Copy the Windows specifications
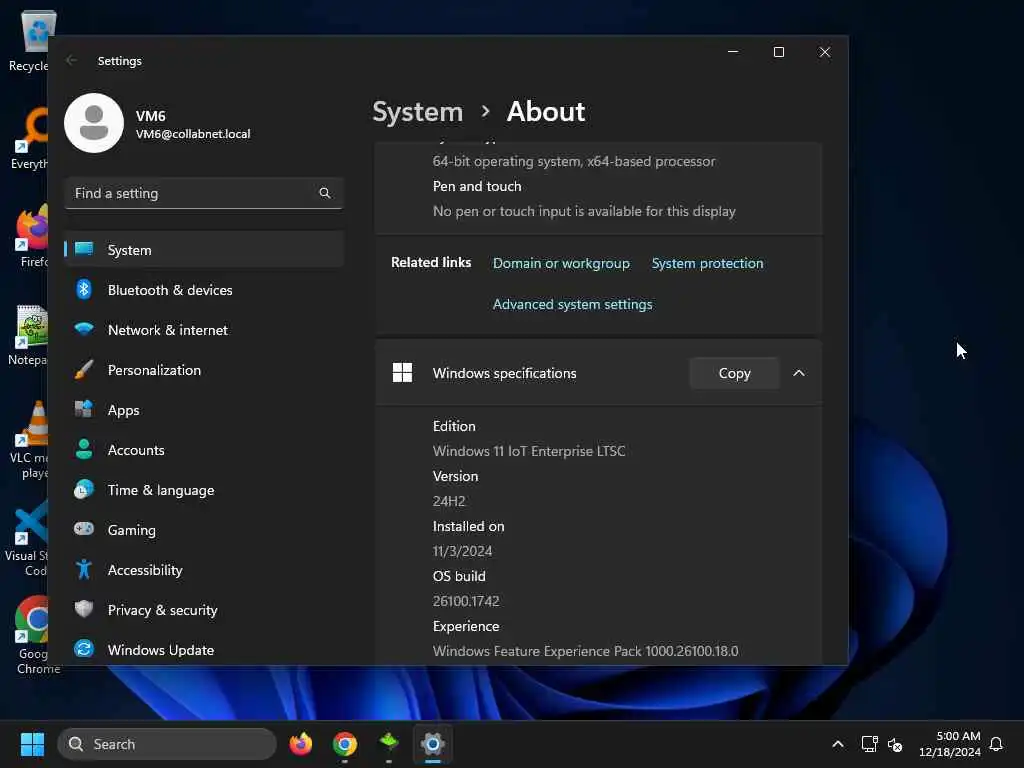The height and width of the screenshot is (768, 1024). [x=734, y=373]
